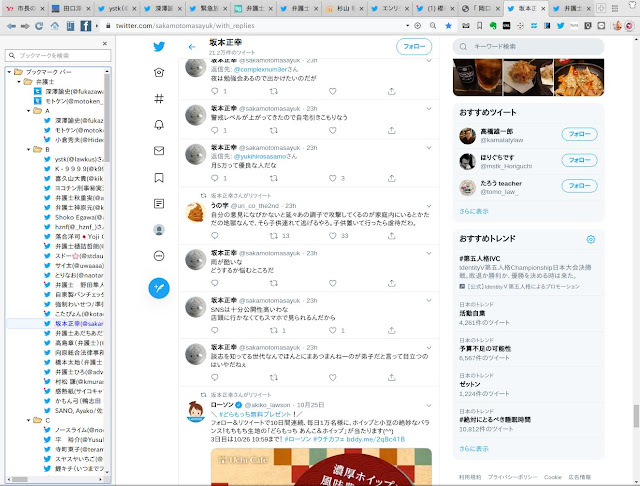This screenshot has height=486, width=640.
Task: Reply to the 月5万 tweet
Action: coord(215,178)
